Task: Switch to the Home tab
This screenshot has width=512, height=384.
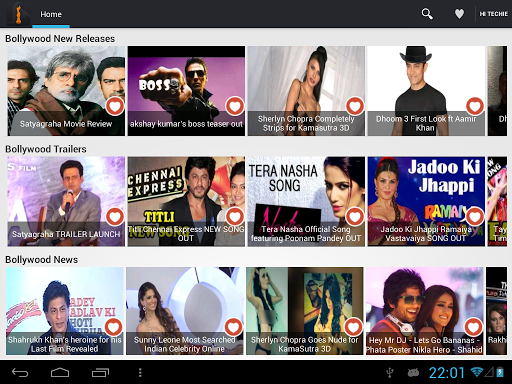Action: [x=51, y=14]
